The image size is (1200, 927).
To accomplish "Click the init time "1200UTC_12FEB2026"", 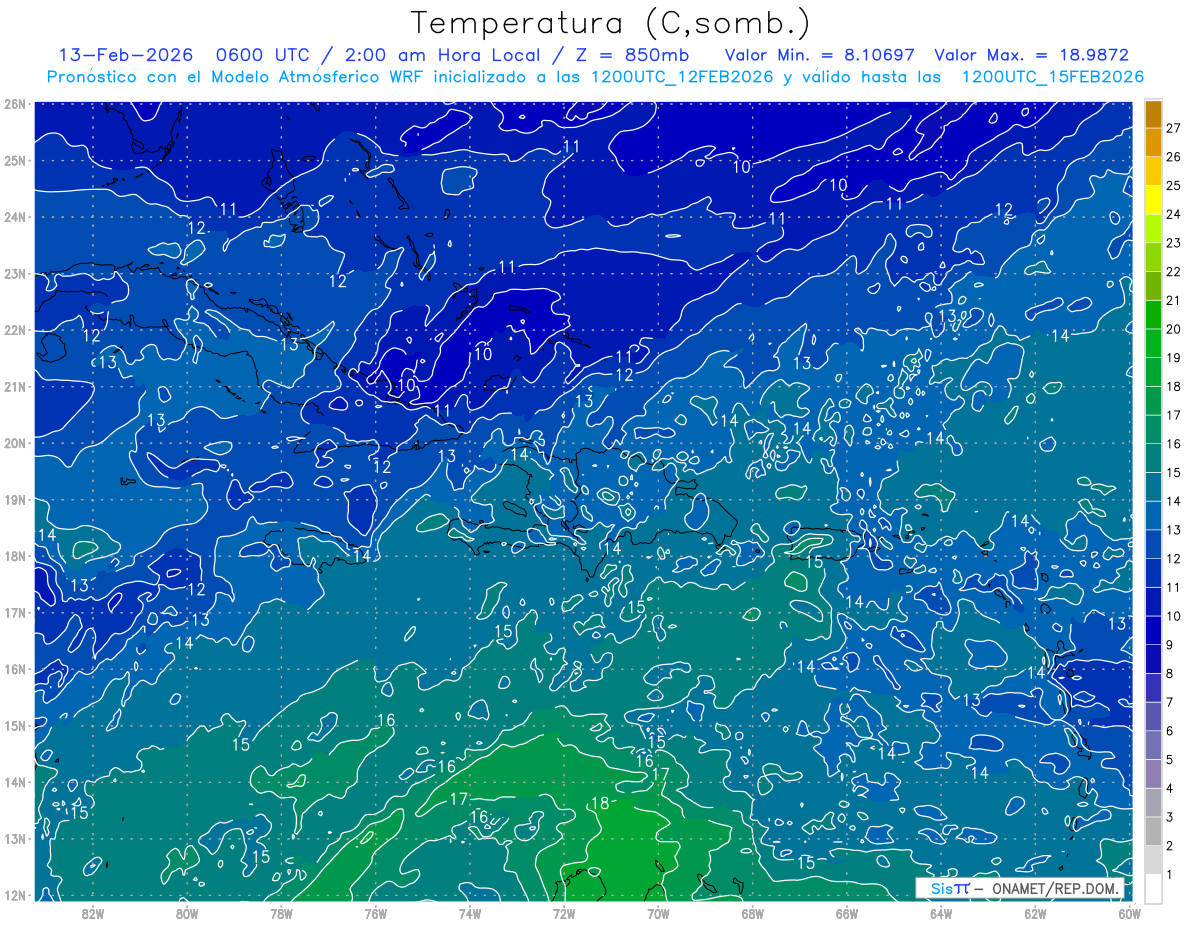I will [x=682, y=77].
